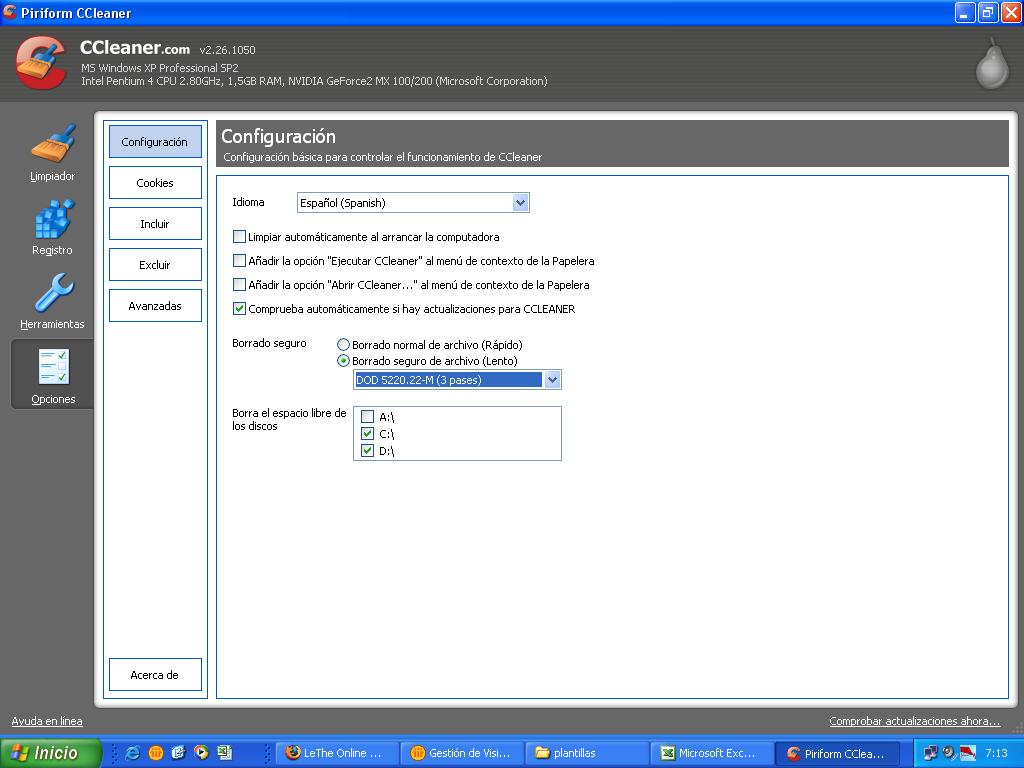The width and height of the screenshot is (1024, 768).
Task: Select Borrado seguro de archivo (Lento)
Action: (343, 361)
